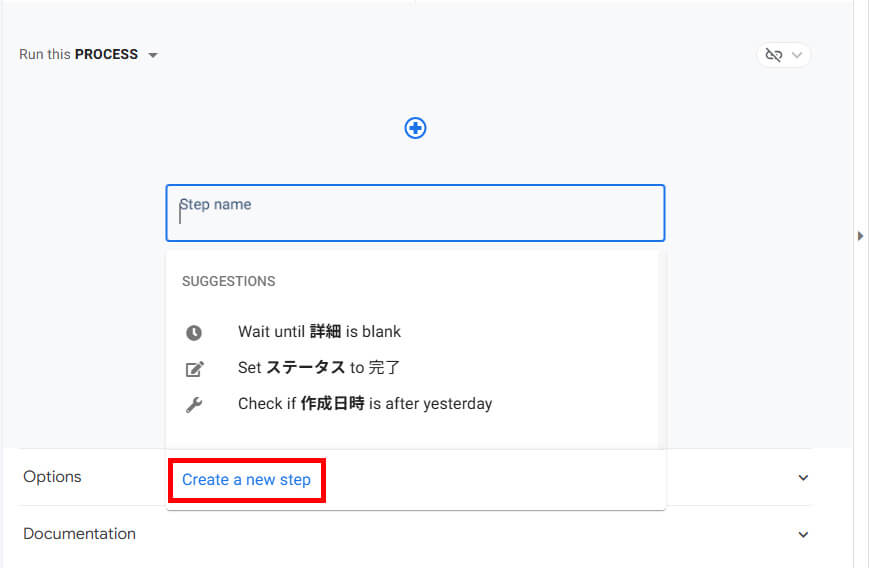Select the Wait until 詳細 is blank suggestion
The width and height of the screenshot is (872, 568).
(319, 332)
